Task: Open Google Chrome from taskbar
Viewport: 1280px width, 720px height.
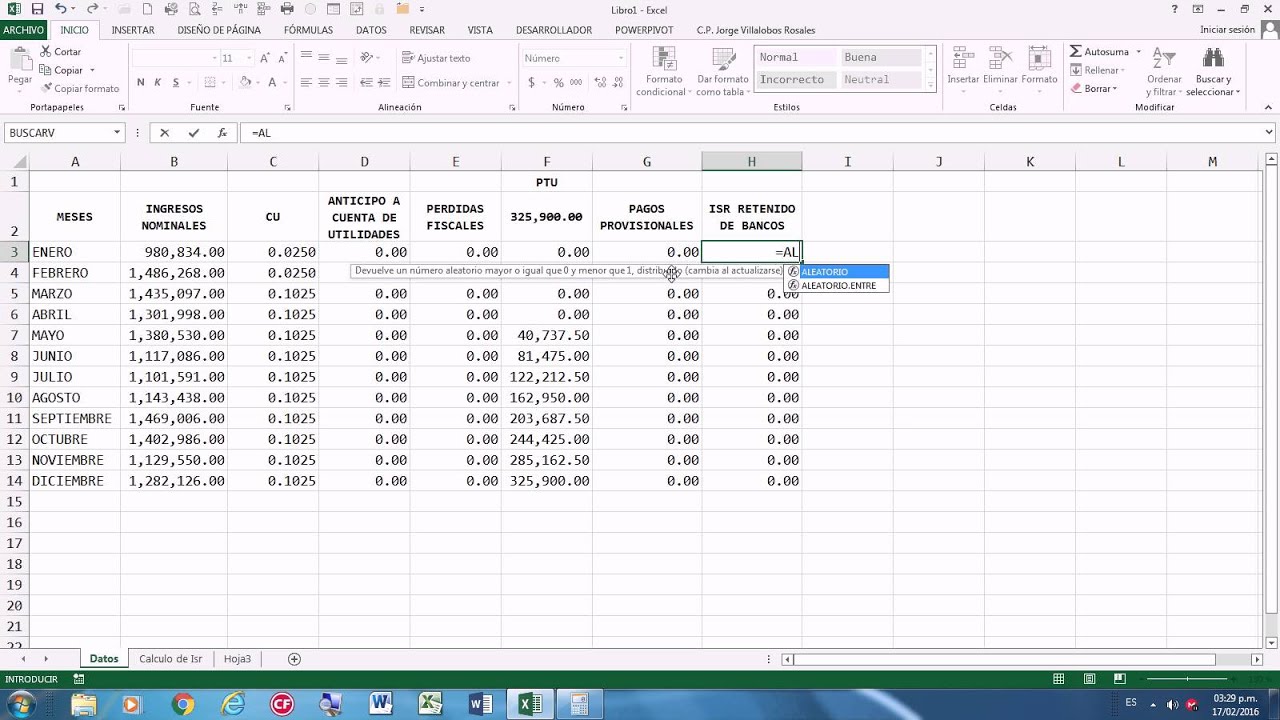Action: pyautogui.click(x=182, y=704)
